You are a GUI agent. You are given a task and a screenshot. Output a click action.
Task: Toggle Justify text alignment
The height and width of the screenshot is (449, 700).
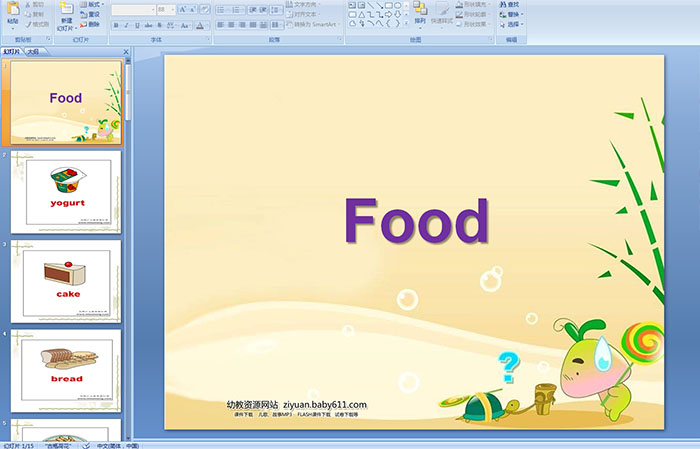pyautogui.click(x=253, y=25)
